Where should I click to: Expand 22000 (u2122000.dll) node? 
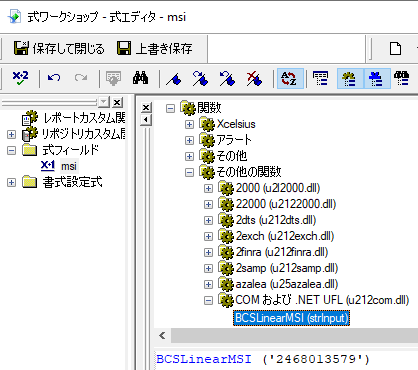tap(208, 204)
